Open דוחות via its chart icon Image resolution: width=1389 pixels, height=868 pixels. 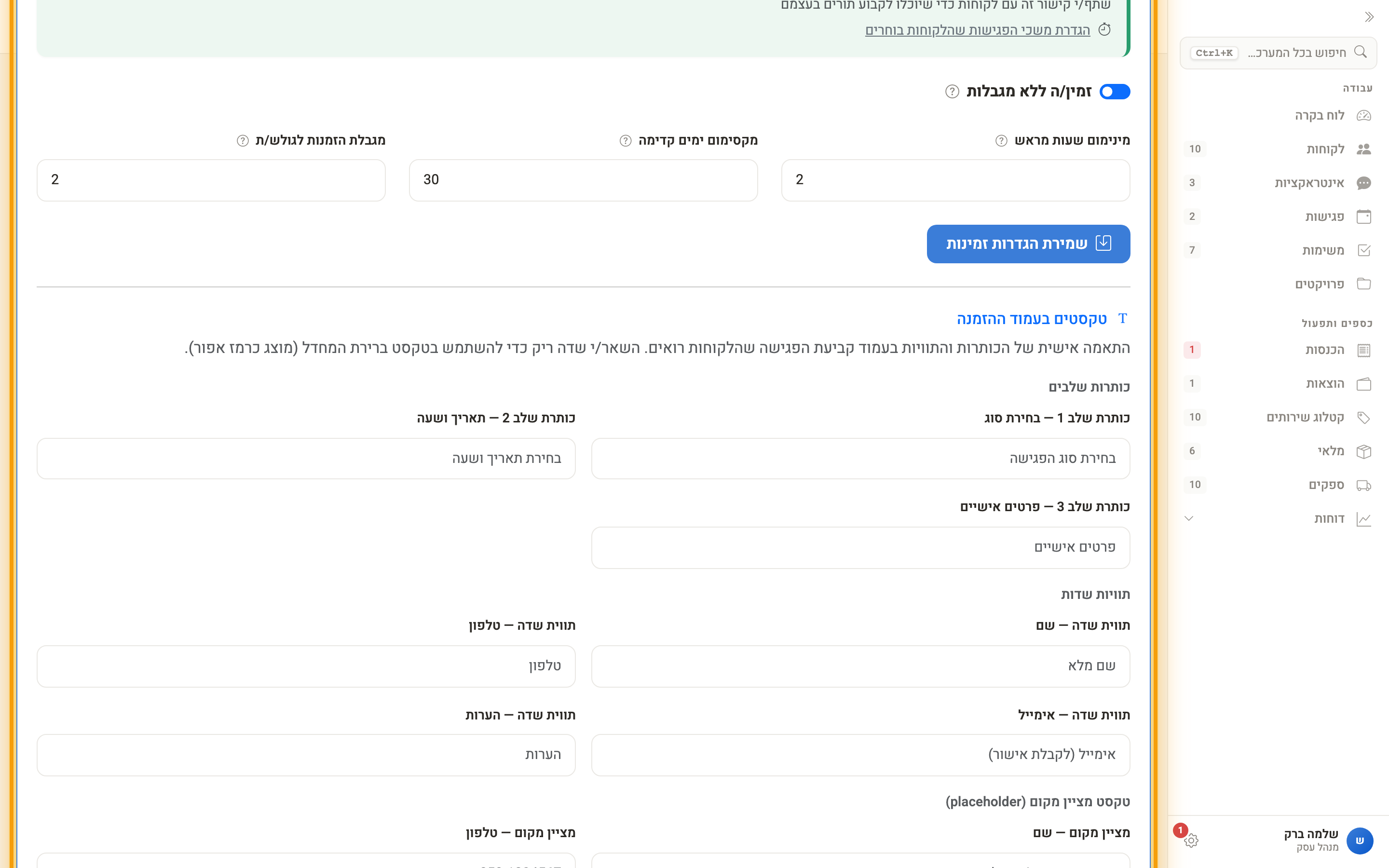pos(1364,519)
